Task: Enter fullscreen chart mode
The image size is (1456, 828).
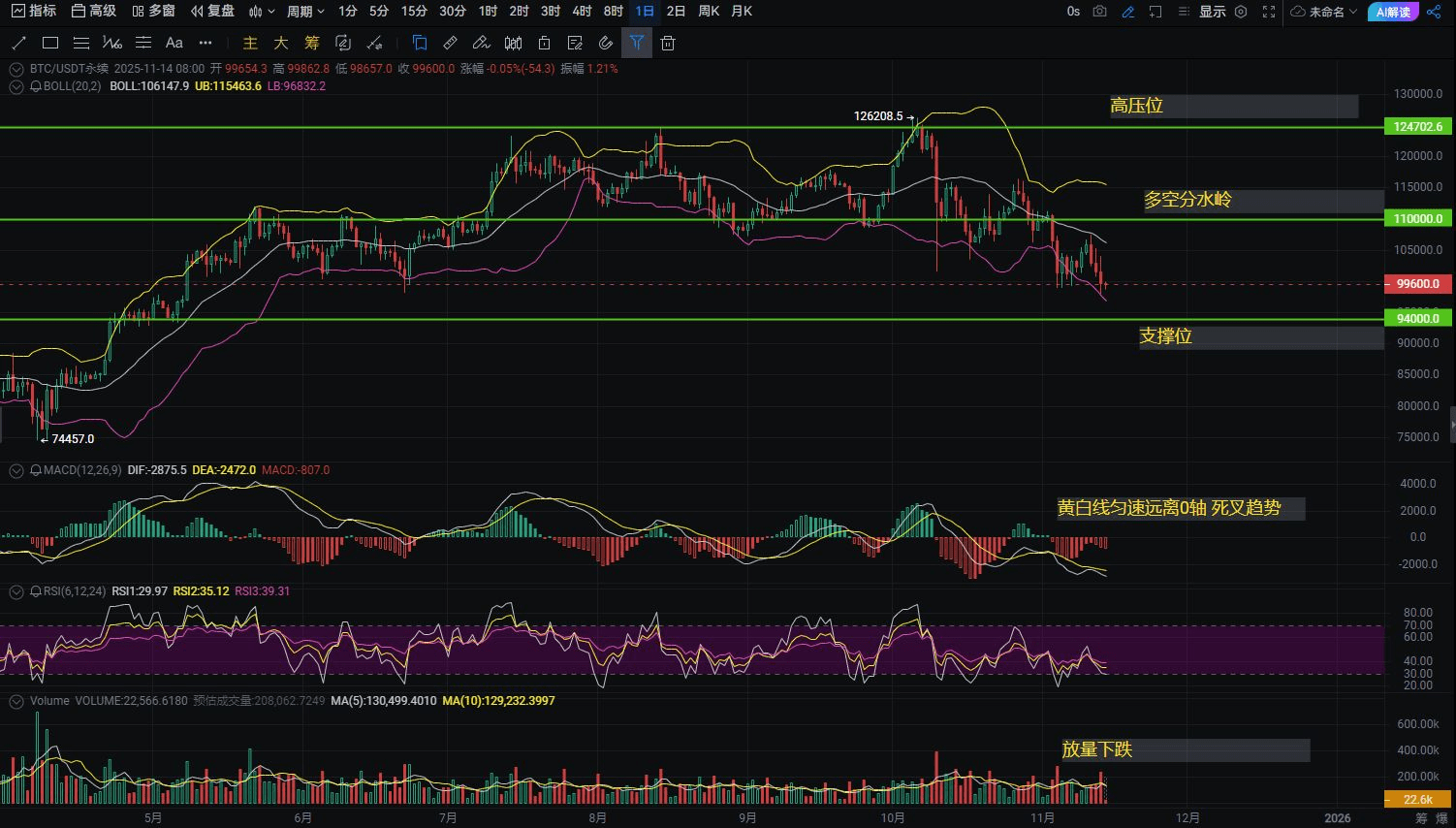Action: [x=1269, y=12]
